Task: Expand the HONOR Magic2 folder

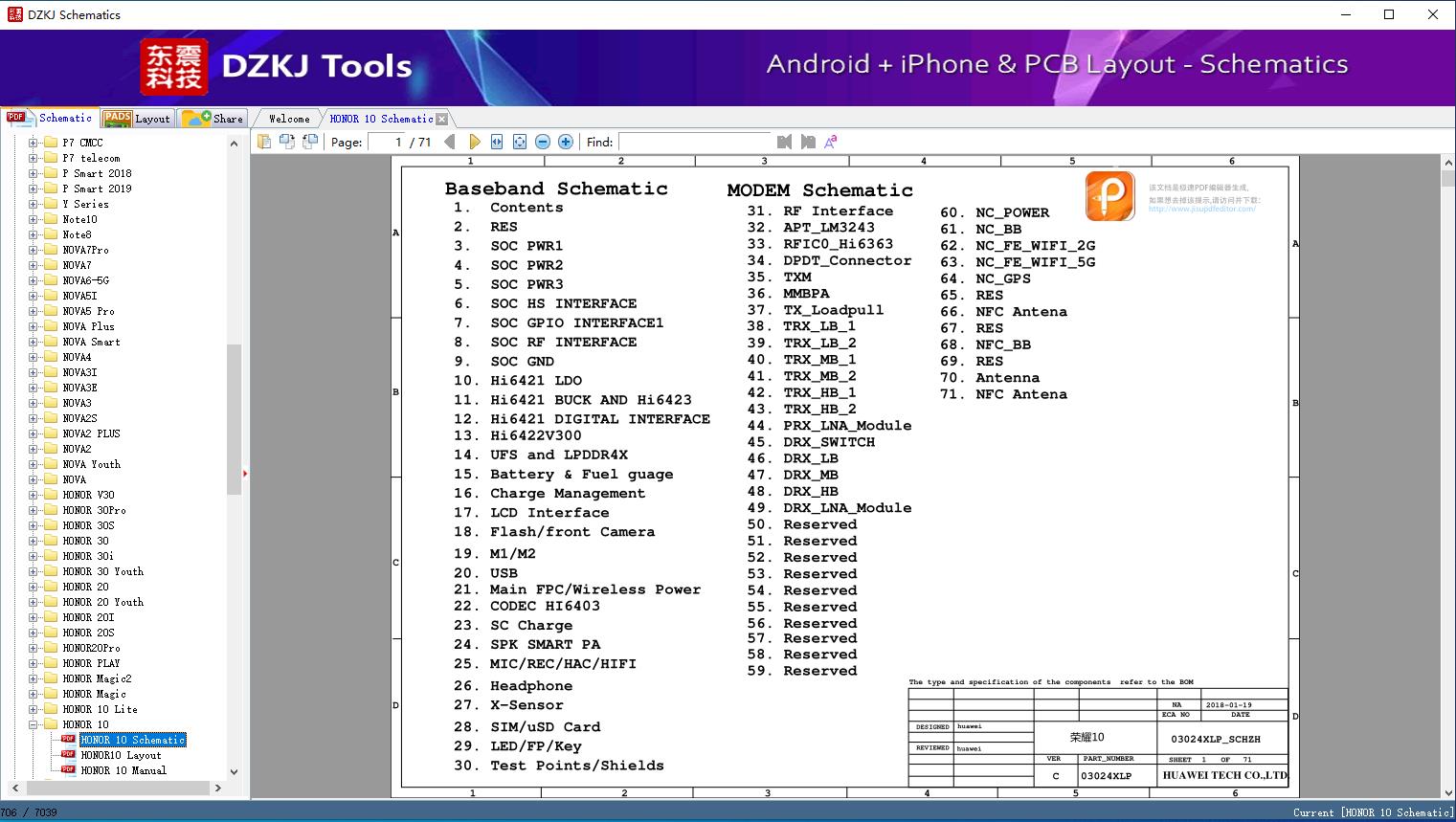Action: tap(33, 678)
